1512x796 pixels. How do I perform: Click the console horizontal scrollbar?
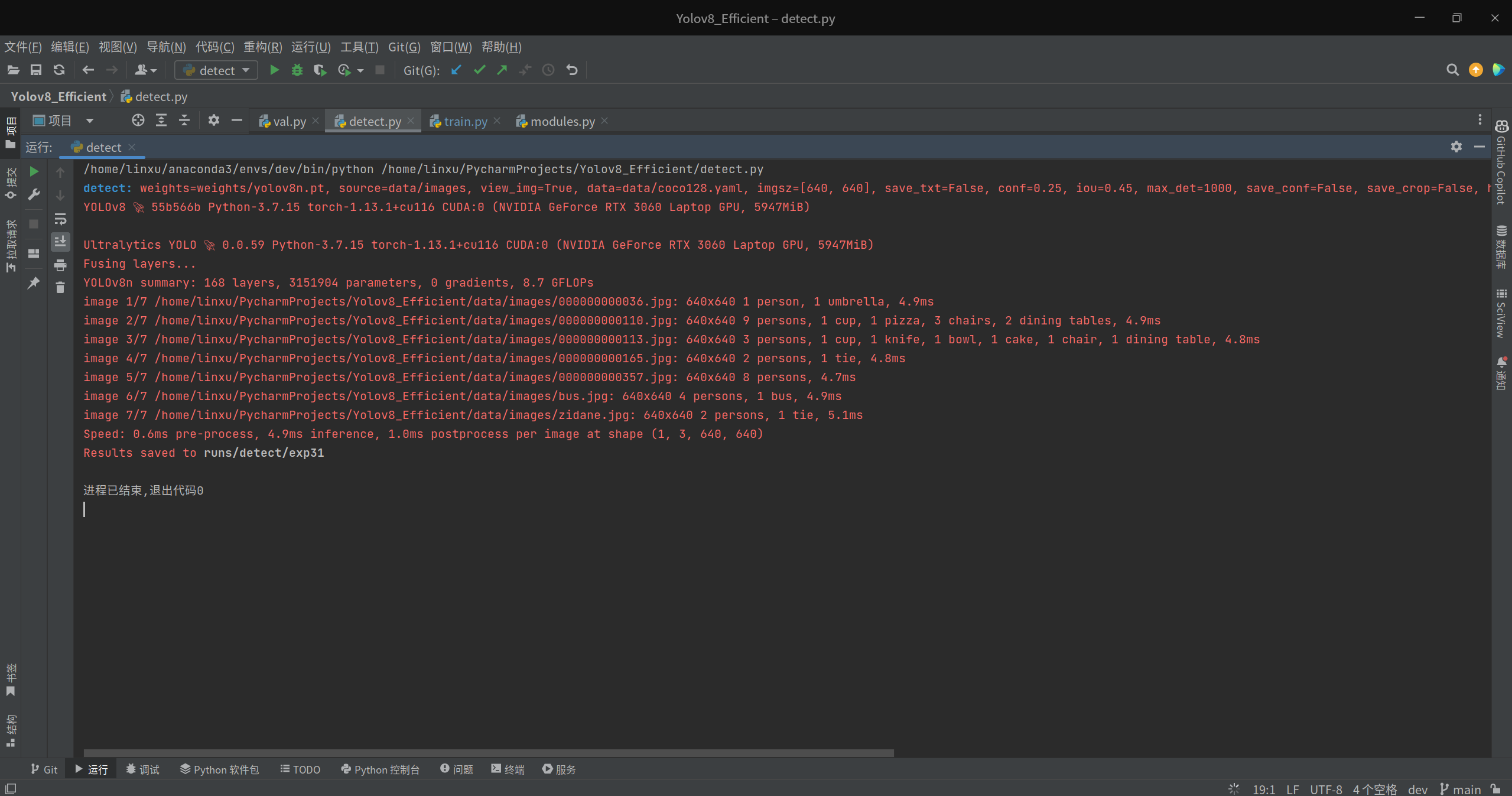[488, 753]
